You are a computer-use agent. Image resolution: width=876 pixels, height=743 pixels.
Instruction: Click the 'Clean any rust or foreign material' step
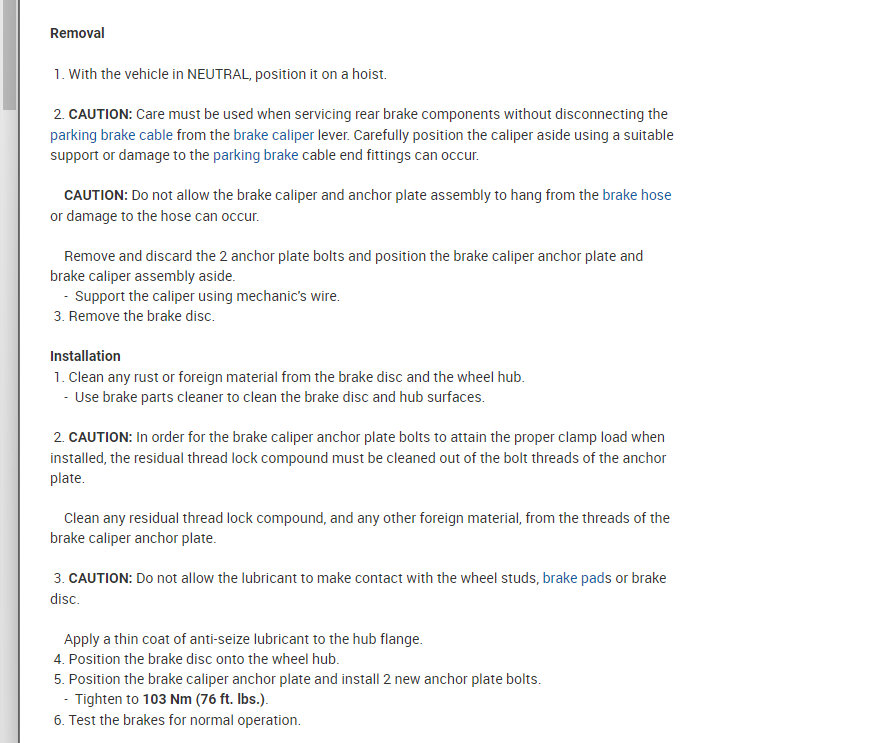(296, 377)
